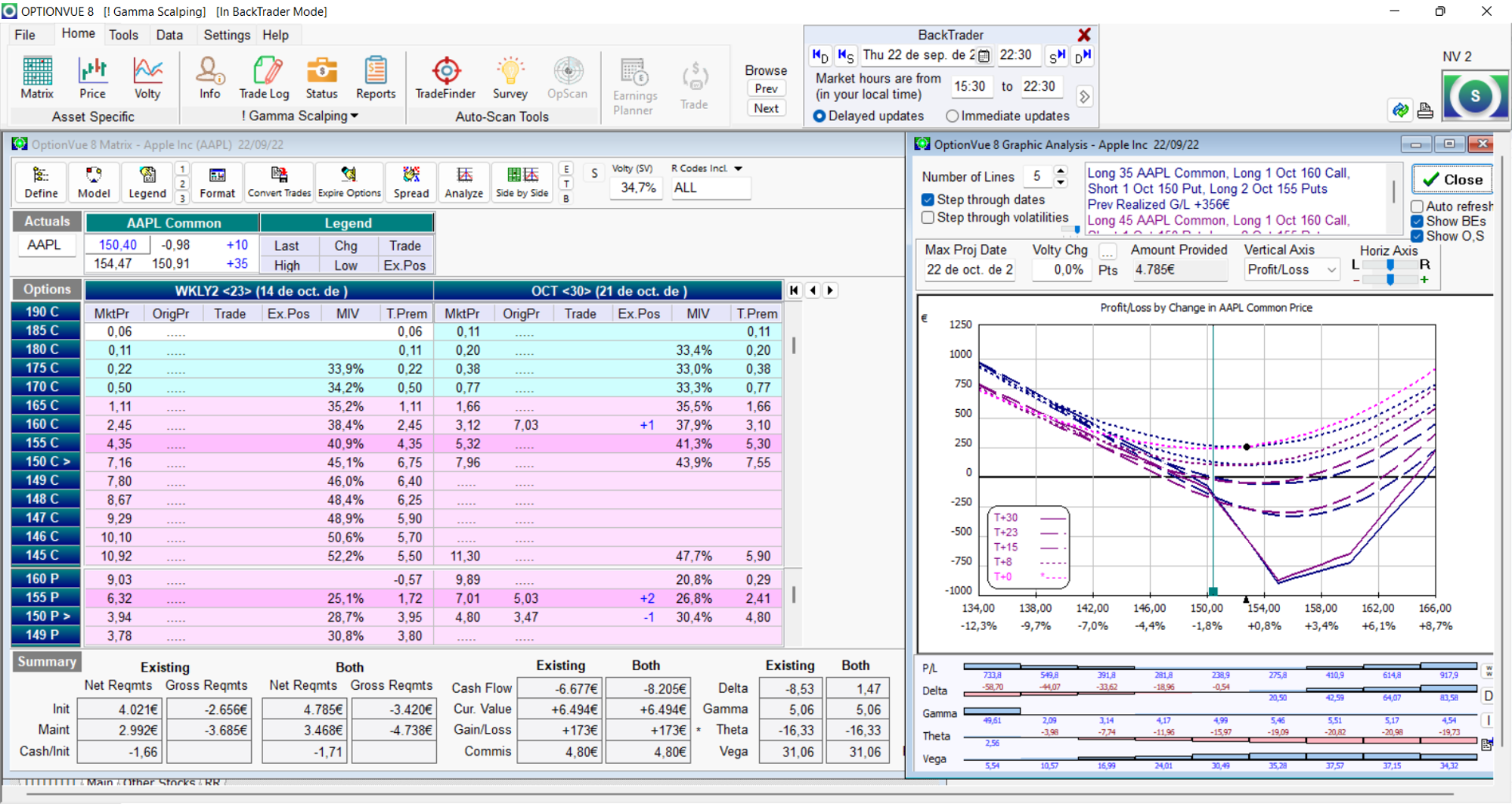Open the Settings ribbon tab
This screenshot has width=1512, height=804.
227,35
